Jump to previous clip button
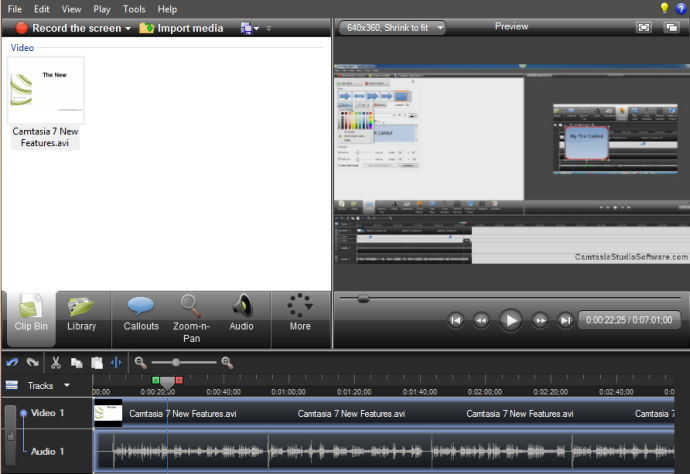The height and width of the screenshot is (474, 690). (456, 320)
